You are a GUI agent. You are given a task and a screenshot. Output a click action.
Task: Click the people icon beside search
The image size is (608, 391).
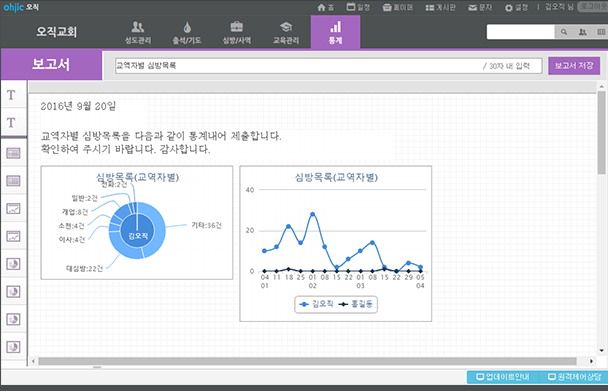582,32
